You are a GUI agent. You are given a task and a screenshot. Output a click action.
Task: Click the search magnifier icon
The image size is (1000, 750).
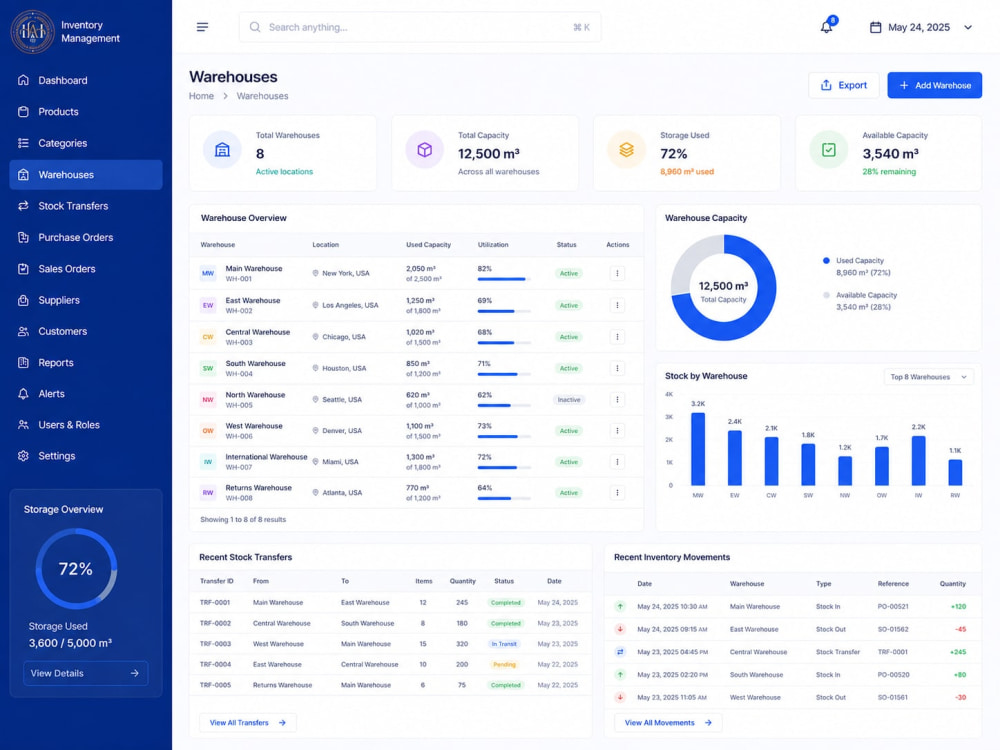[254, 27]
